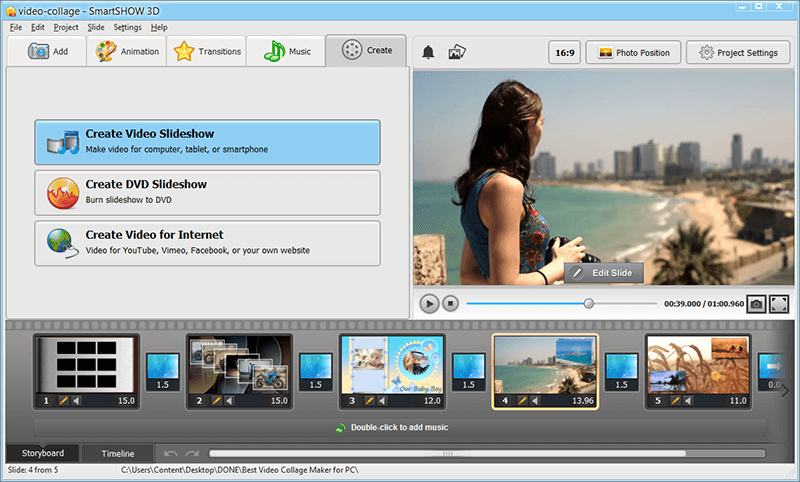
Task: Choose Create Video Slideshow
Action: [207, 142]
